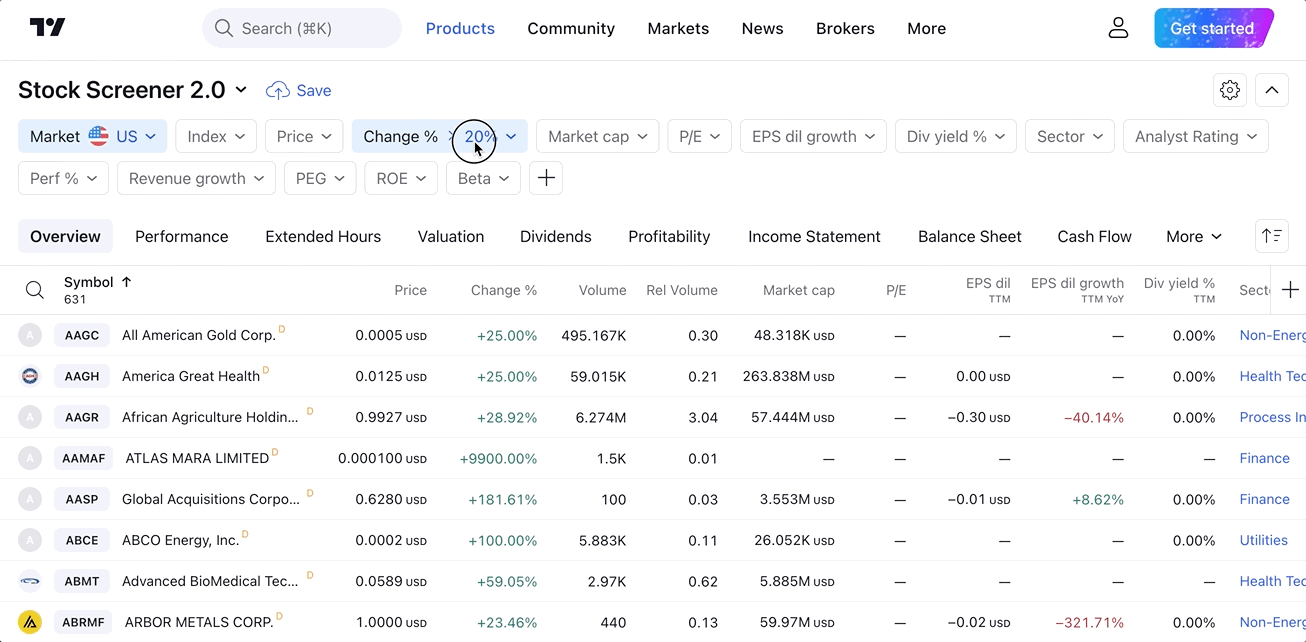Switch to the Cash Flow tab
This screenshot has height=642, width=1306.
[x=1095, y=236]
